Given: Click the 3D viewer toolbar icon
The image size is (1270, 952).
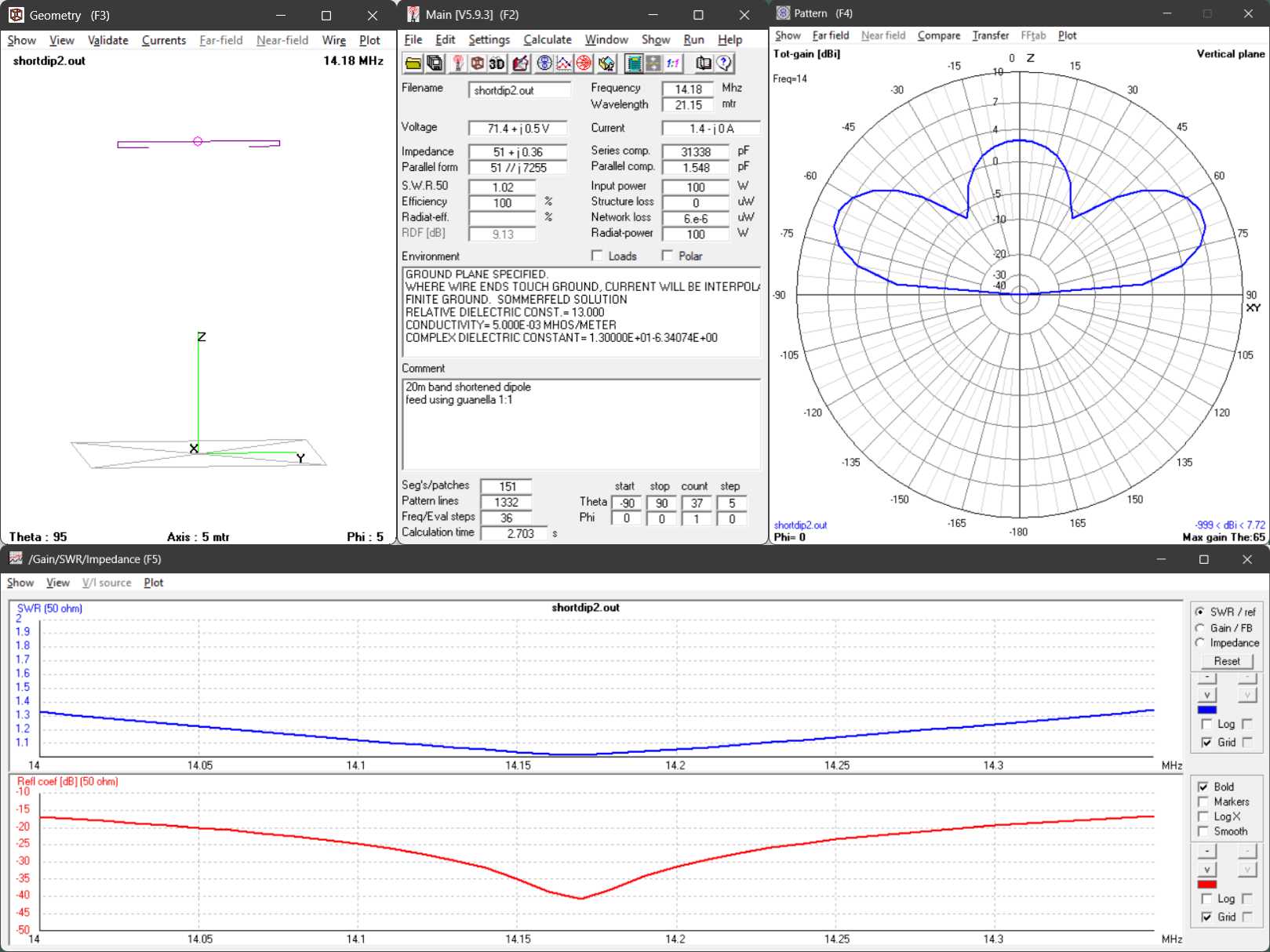Looking at the screenshot, I should pyautogui.click(x=497, y=64).
